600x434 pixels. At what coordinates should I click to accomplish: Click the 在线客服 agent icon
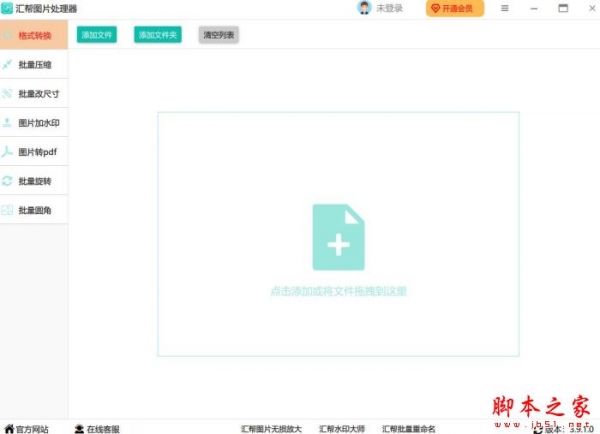click(x=79, y=429)
